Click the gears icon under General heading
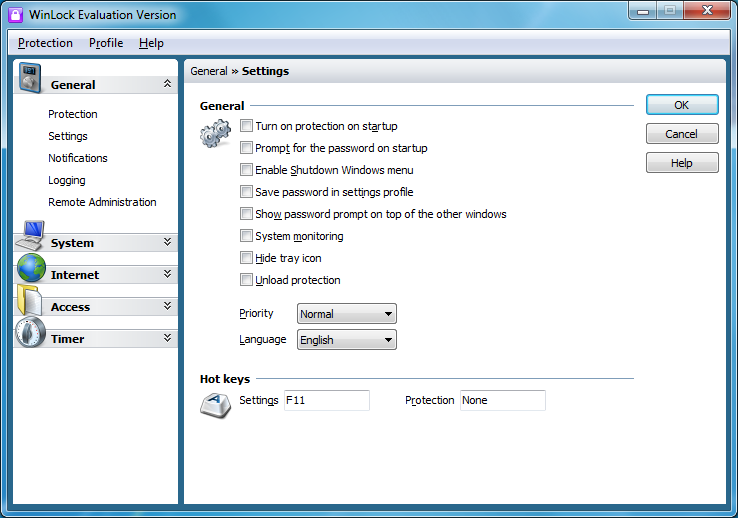738x518 pixels. pos(216,134)
